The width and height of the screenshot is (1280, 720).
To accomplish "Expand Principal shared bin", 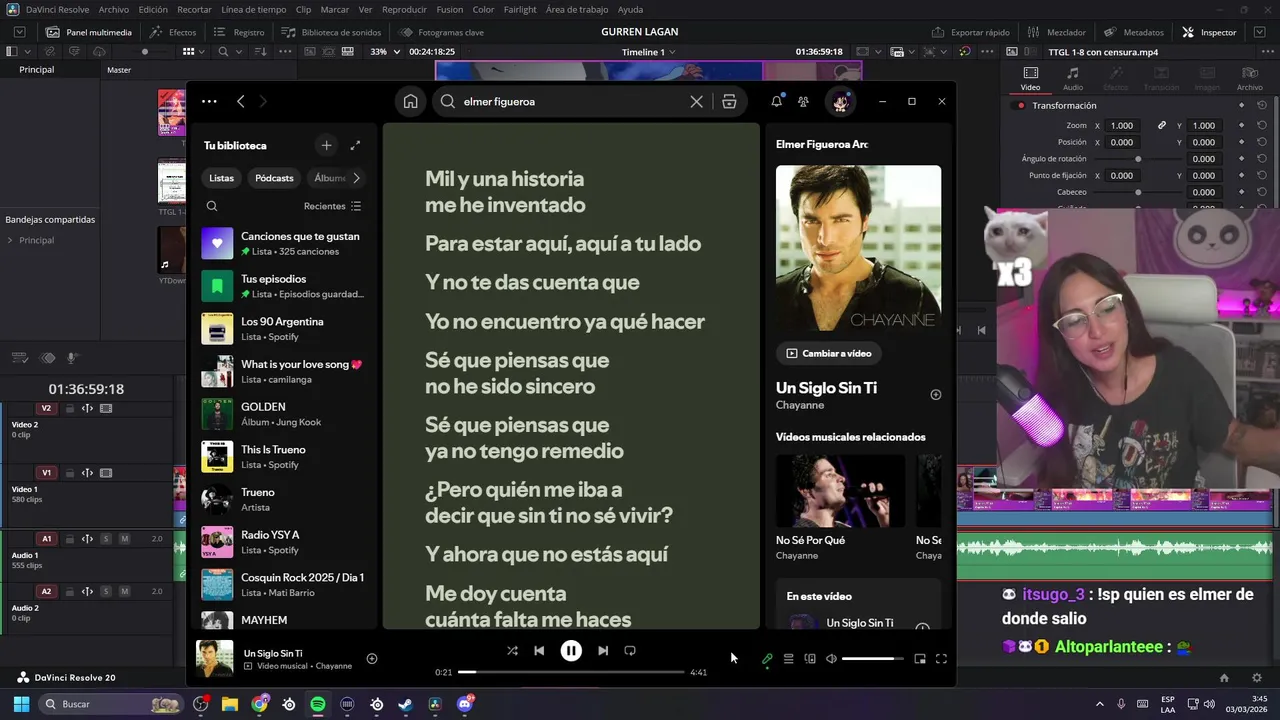I will click(x=10, y=240).
